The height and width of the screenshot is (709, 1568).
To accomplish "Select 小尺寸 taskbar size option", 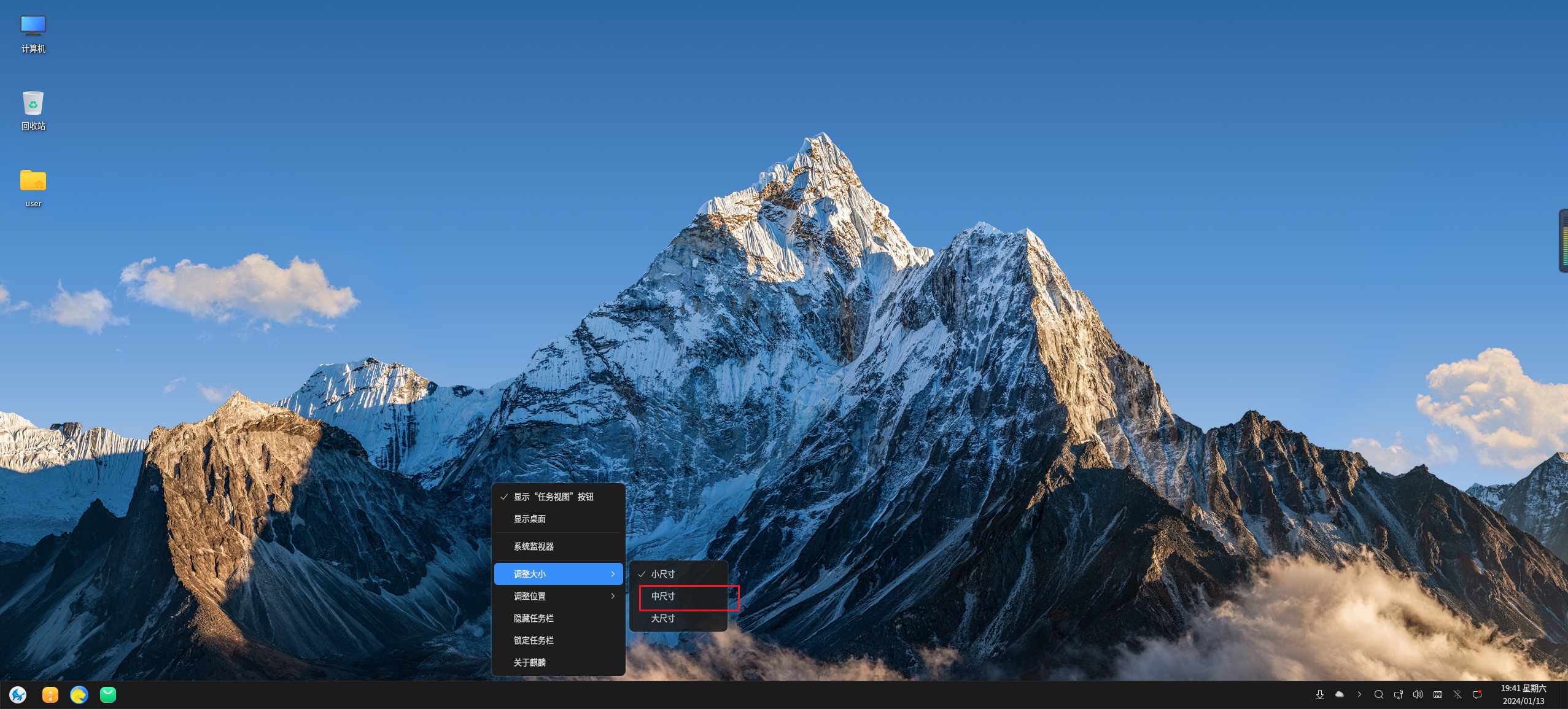I will pyautogui.click(x=663, y=574).
